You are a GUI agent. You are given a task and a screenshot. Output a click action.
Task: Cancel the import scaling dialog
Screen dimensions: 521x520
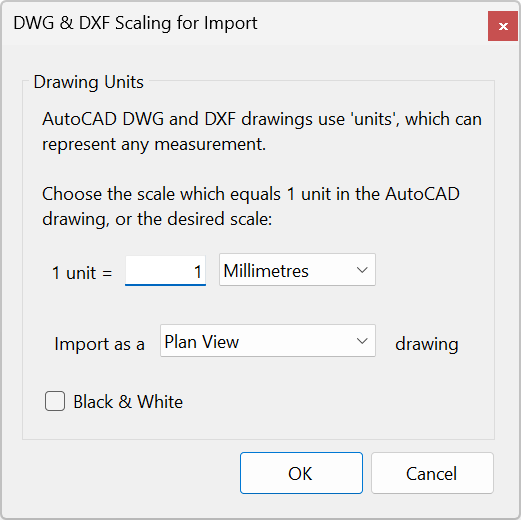pyautogui.click(x=432, y=473)
